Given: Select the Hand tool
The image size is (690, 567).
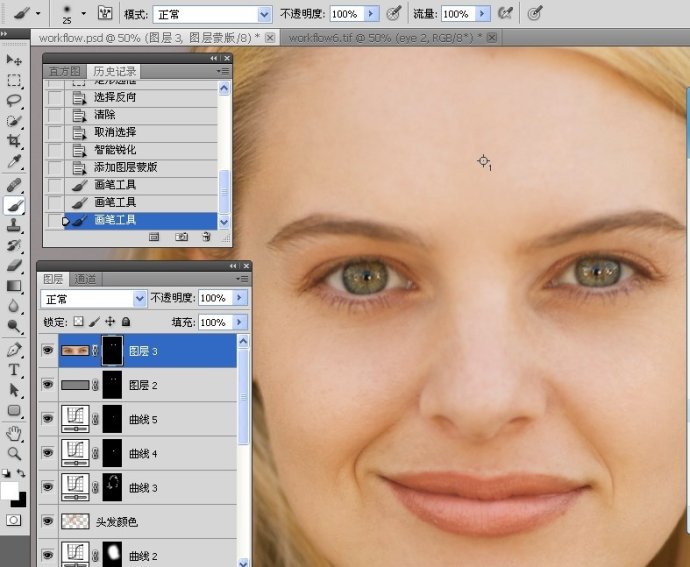Looking at the screenshot, I should (14, 434).
